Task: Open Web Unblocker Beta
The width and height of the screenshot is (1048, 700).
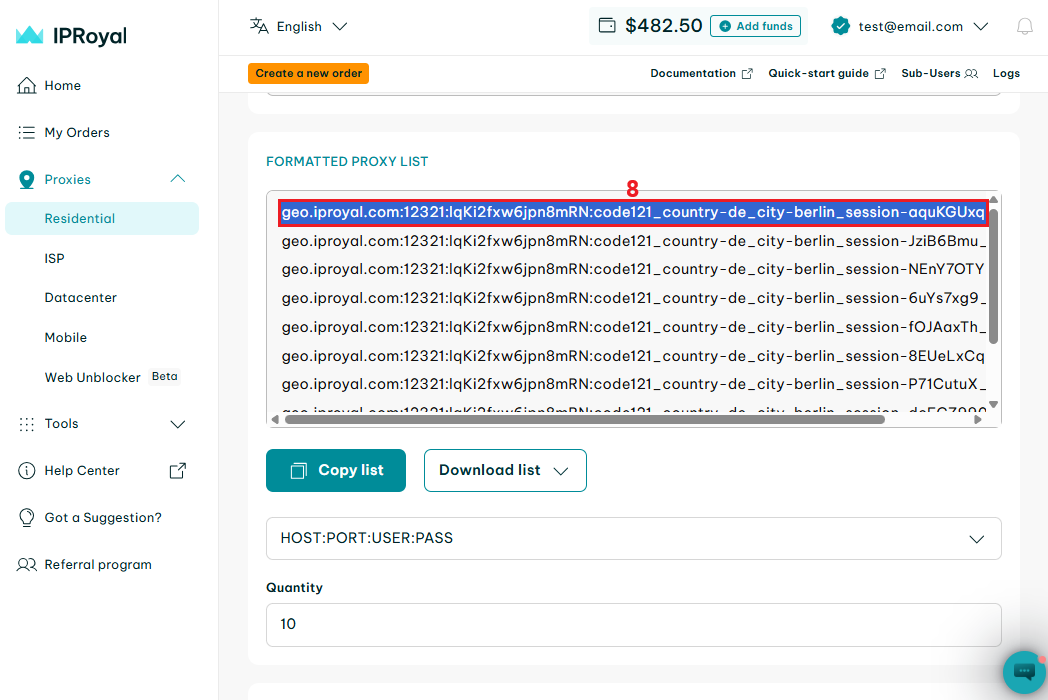Action: pos(111,377)
